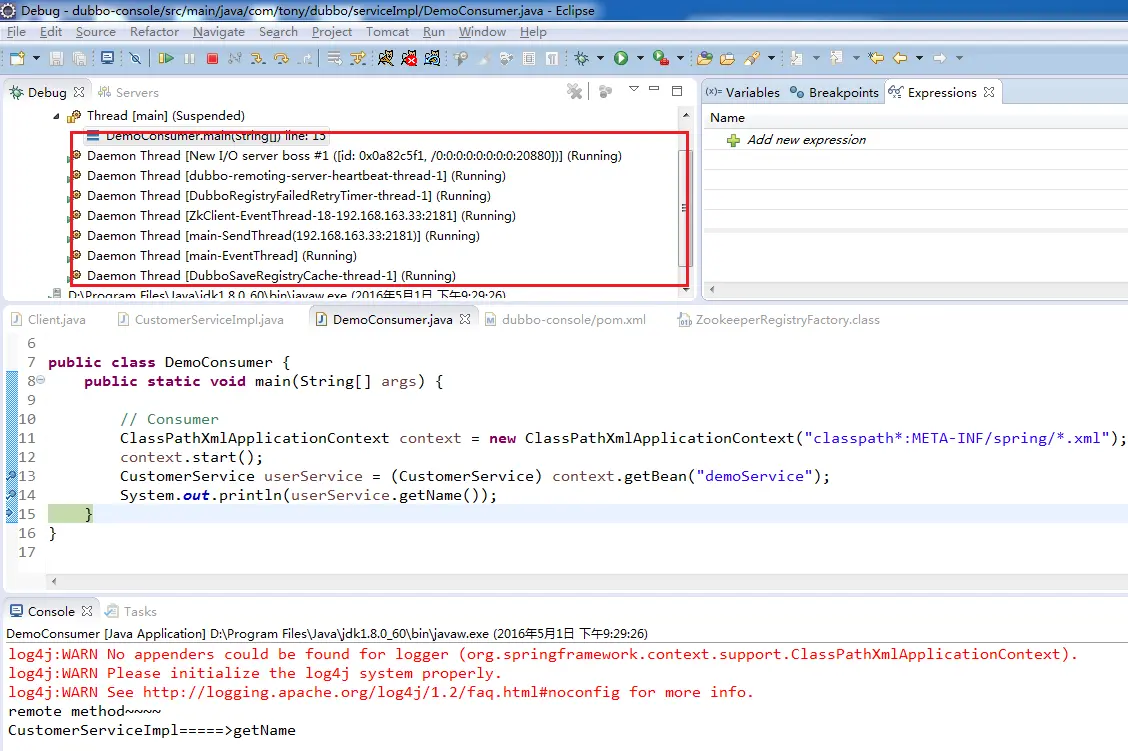
Task: Maximize the Debug view panel
Action: [x=677, y=91]
